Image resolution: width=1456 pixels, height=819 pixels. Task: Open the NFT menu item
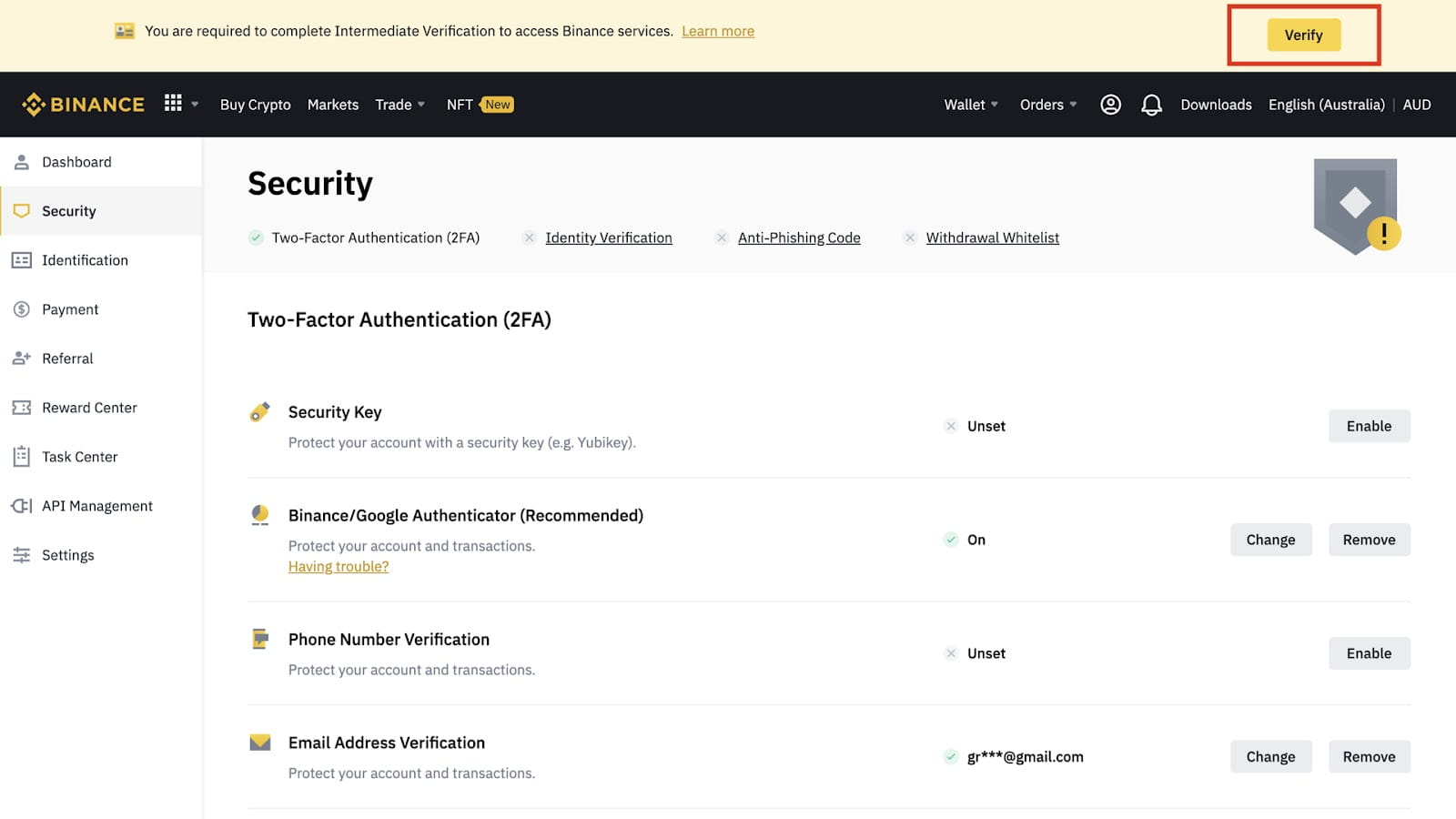460,105
